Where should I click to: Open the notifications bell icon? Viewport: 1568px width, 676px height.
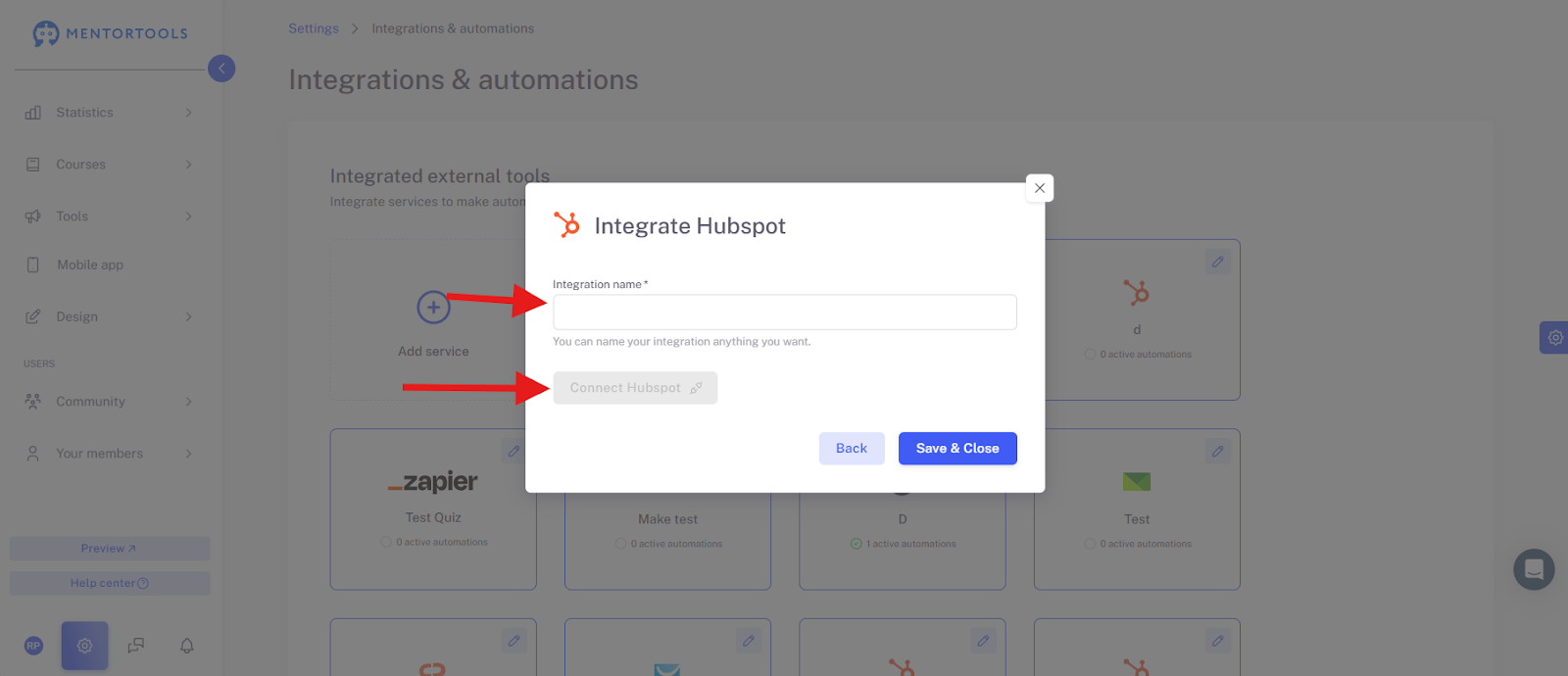tap(187, 646)
